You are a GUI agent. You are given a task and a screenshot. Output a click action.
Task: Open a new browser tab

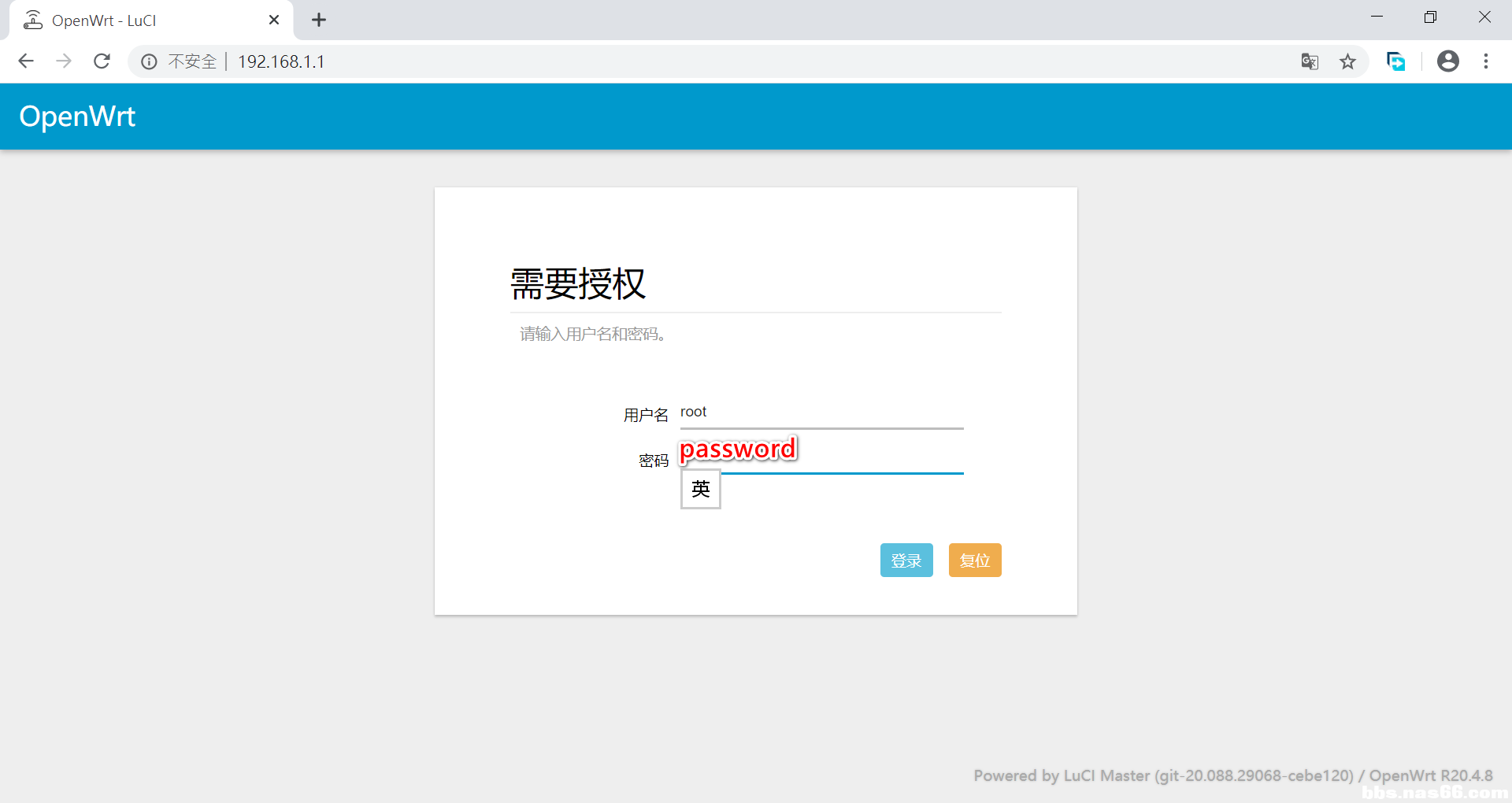pyautogui.click(x=319, y=20)
